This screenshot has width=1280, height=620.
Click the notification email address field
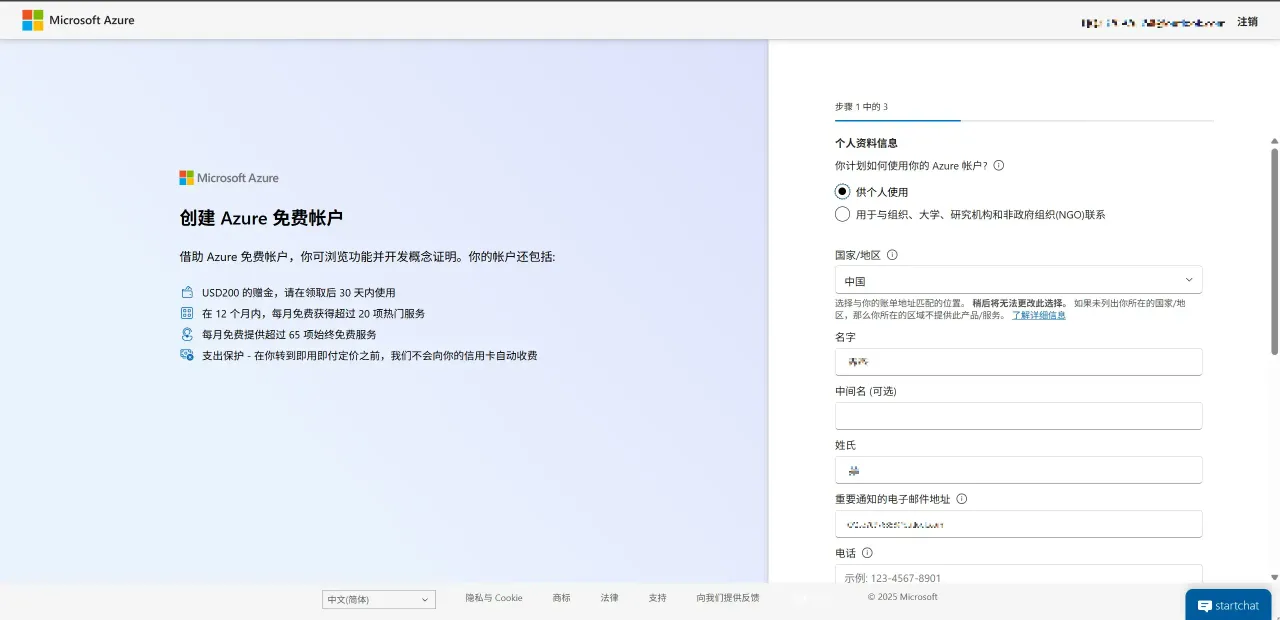1018,524
